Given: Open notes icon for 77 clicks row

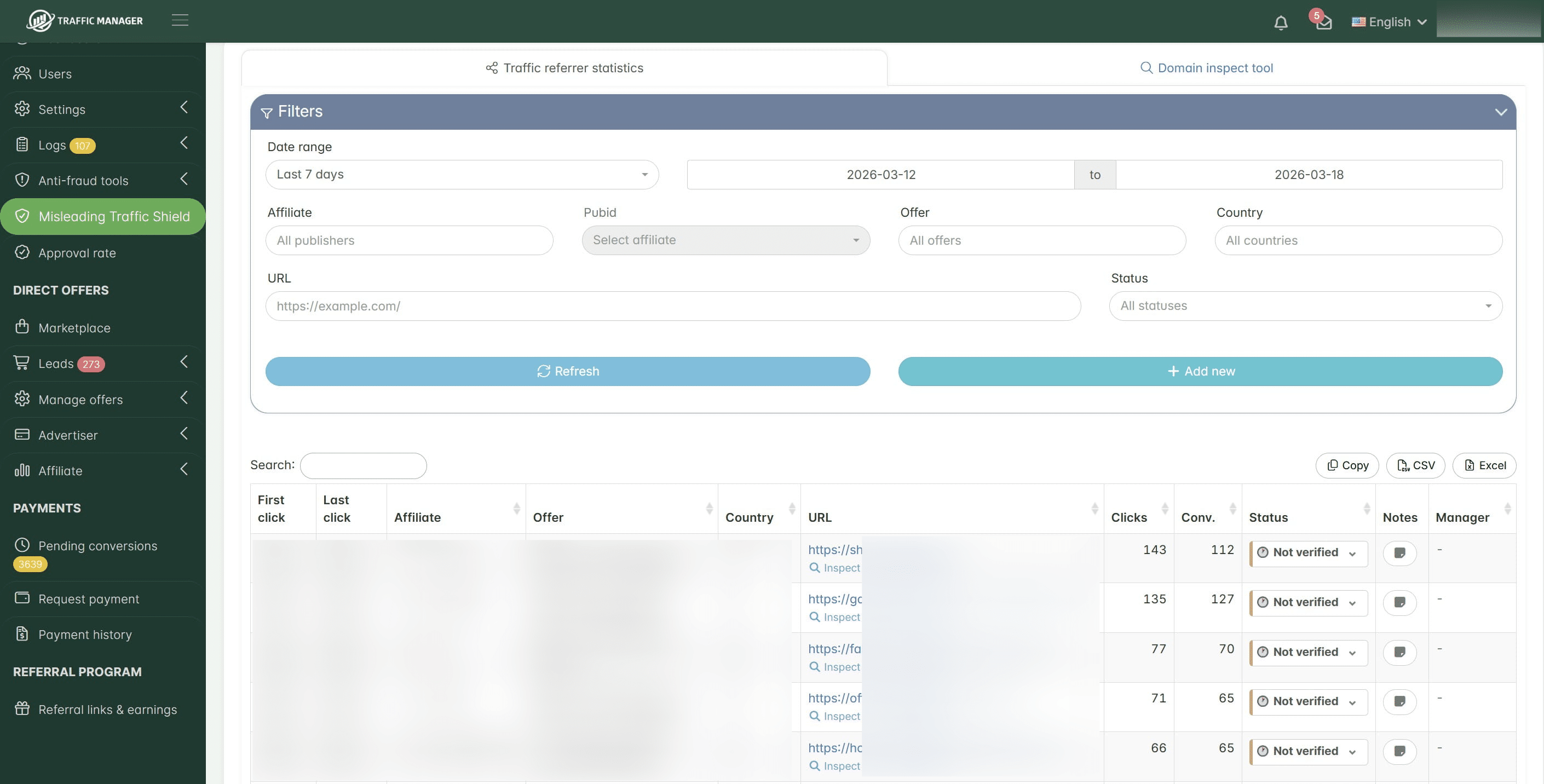Looking at the screenshot, I should point(1399,653).
